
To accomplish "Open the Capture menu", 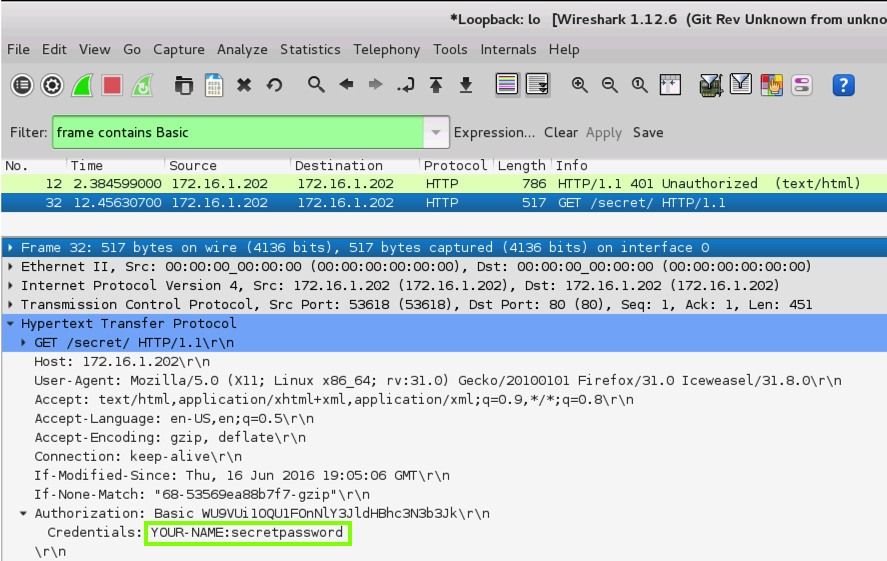I will point(179,50).
